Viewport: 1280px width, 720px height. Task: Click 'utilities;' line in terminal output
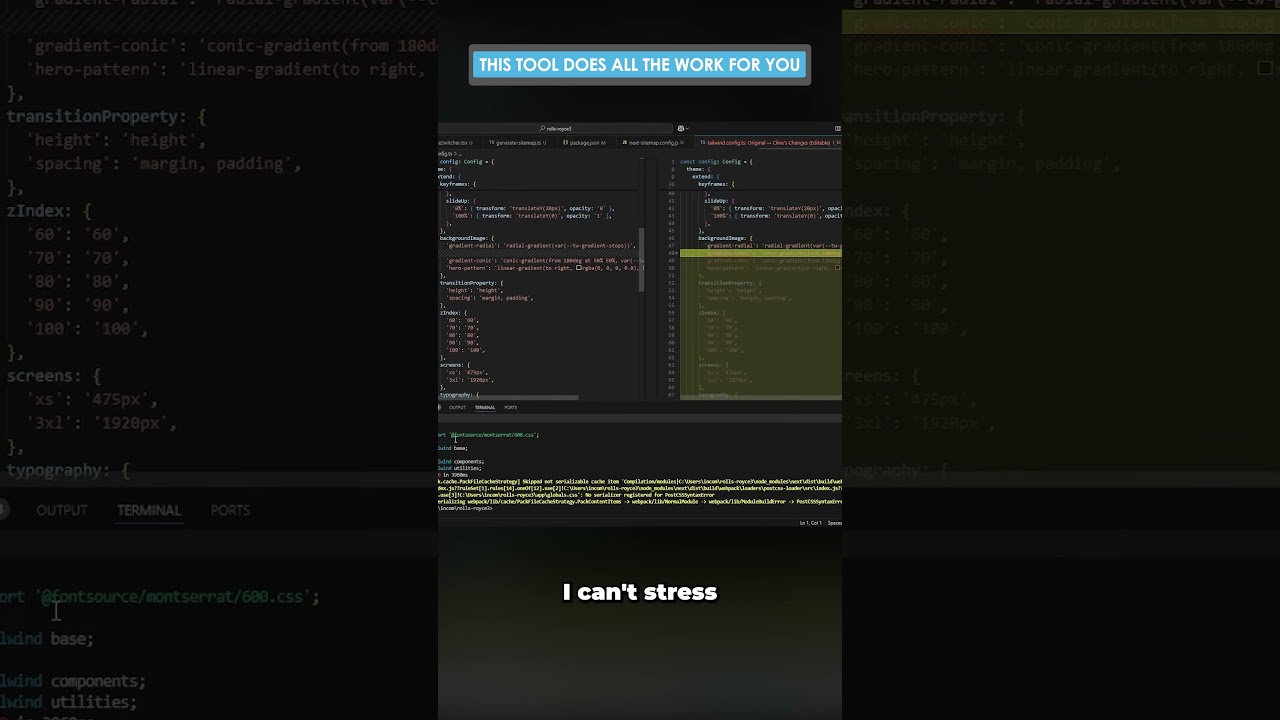click(467, 468)
